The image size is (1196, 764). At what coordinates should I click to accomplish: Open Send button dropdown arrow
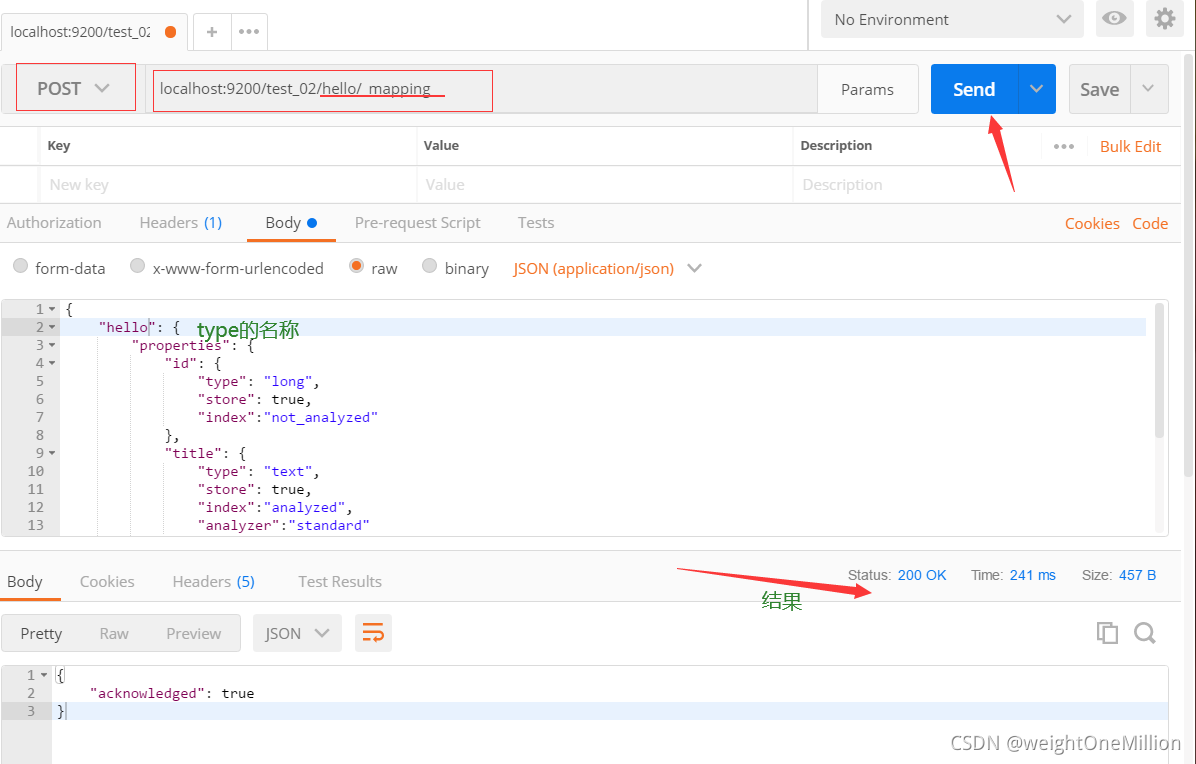(1037, 89)
